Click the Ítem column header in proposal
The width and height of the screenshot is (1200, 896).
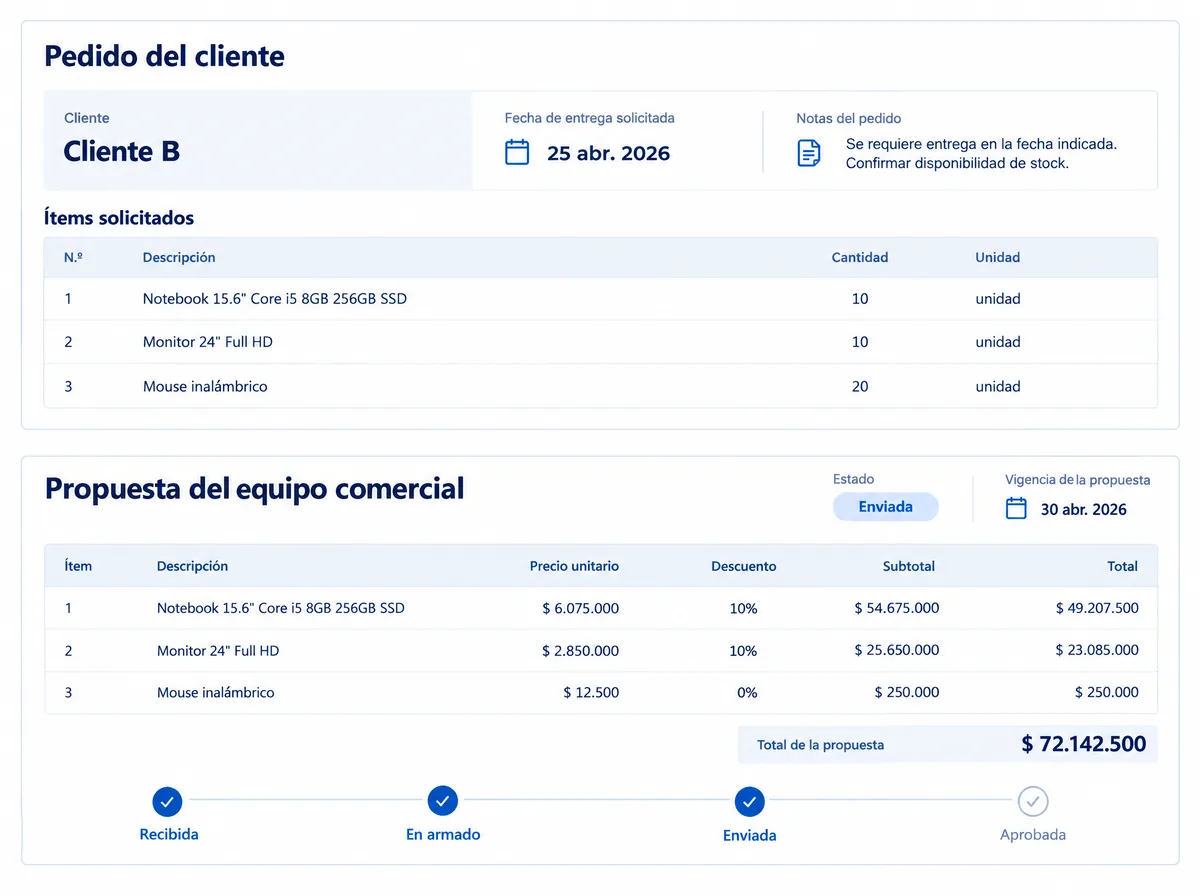tap(78, 566)
